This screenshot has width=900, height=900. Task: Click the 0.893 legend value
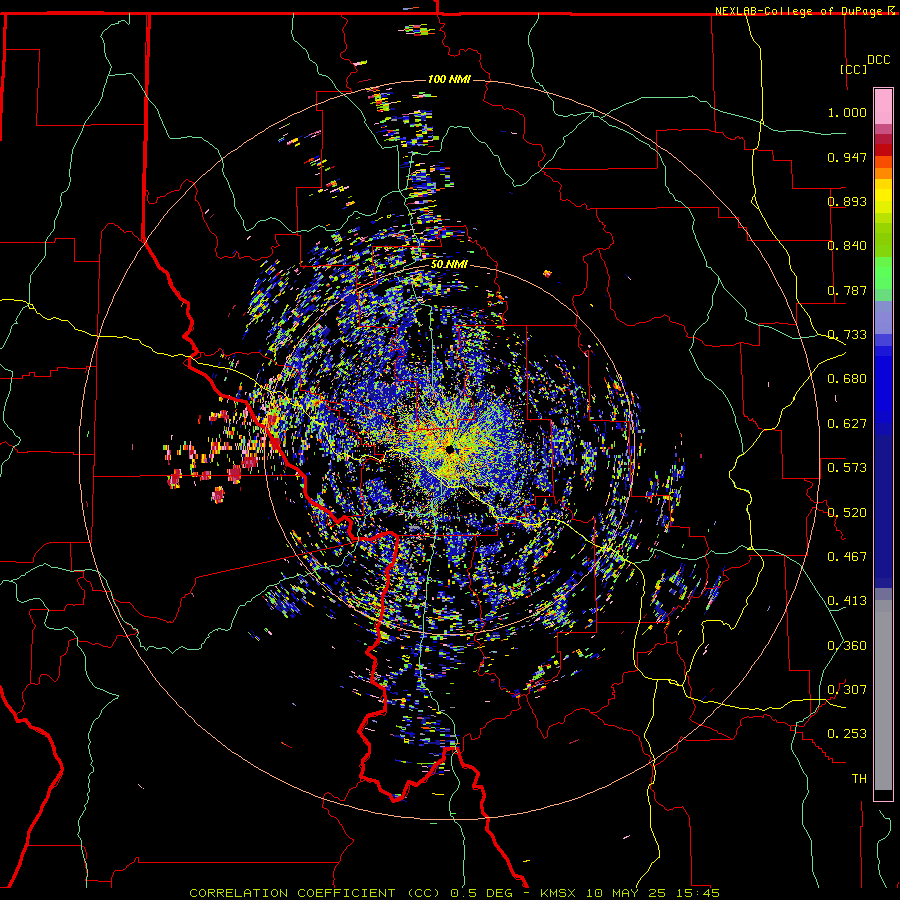coord(847,201)
